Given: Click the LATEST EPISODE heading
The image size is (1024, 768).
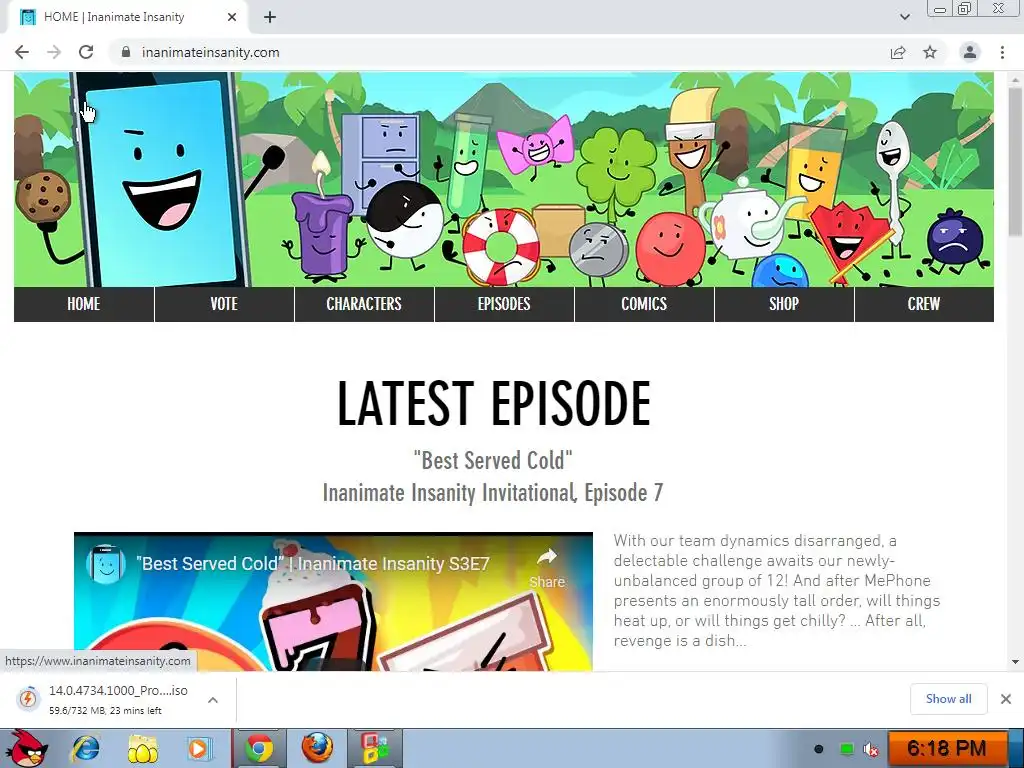Looking at the screenshot, I should 494,404.
